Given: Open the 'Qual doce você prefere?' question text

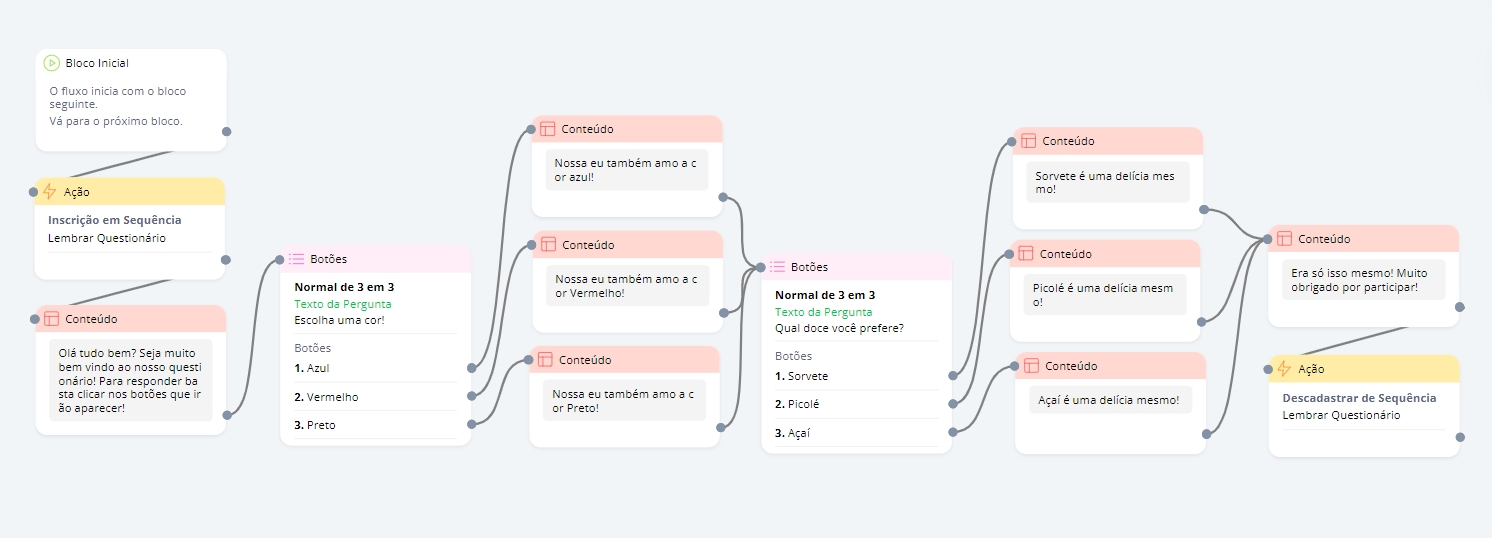Looking at the screenshot, I should pyautogui.click(x=838, y=328).
